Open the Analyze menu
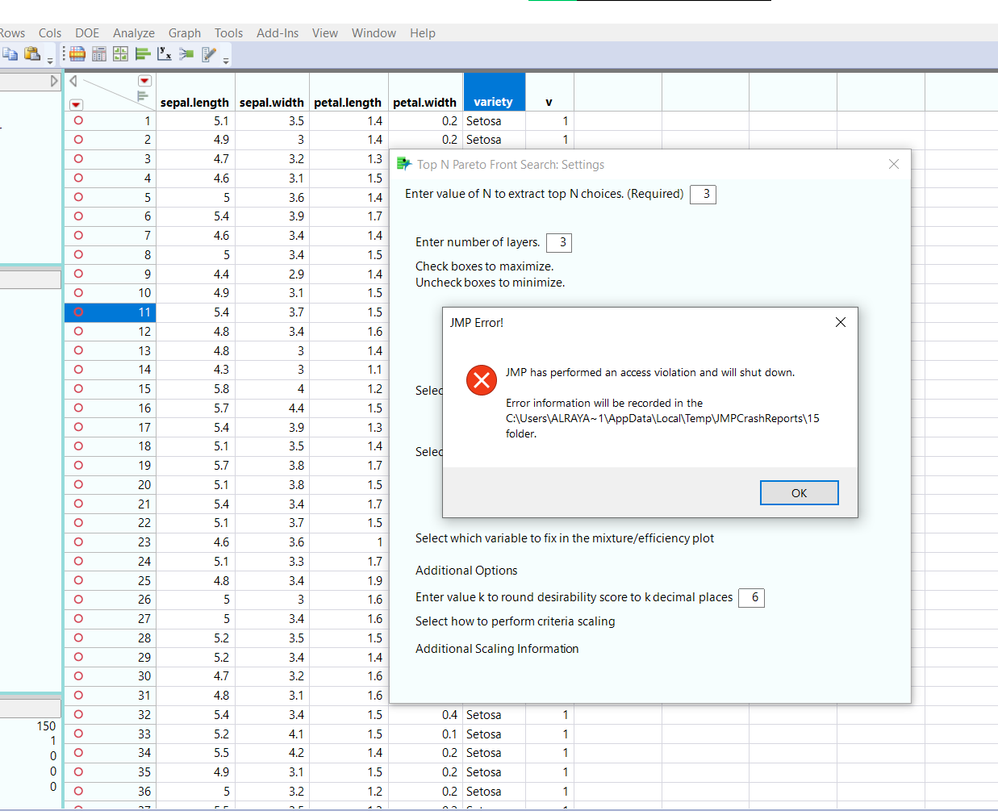 (x=133, y=33)
